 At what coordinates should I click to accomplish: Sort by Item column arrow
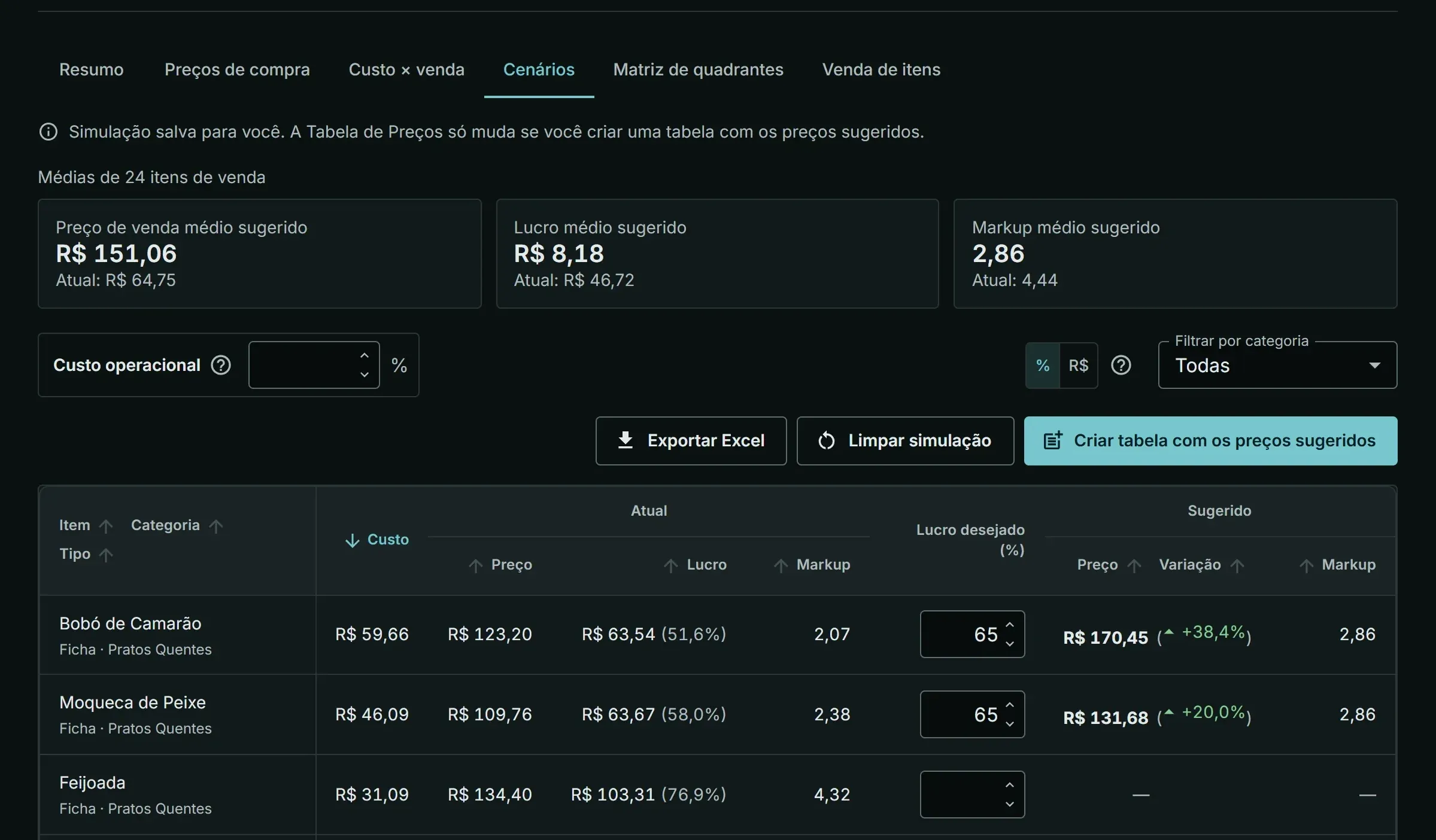[x=106, y=526]
